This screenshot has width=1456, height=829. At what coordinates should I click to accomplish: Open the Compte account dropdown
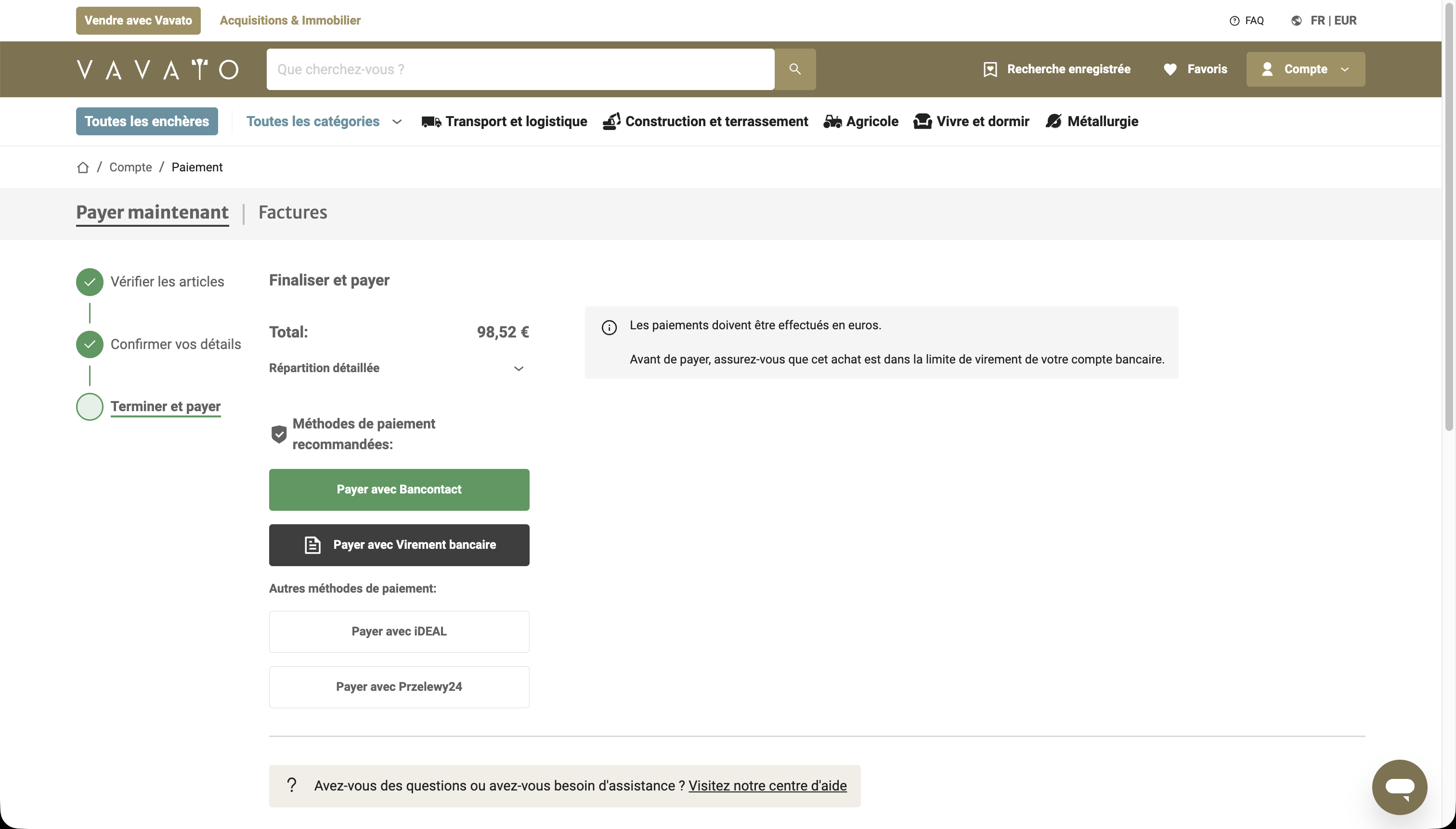(1305, 69)
